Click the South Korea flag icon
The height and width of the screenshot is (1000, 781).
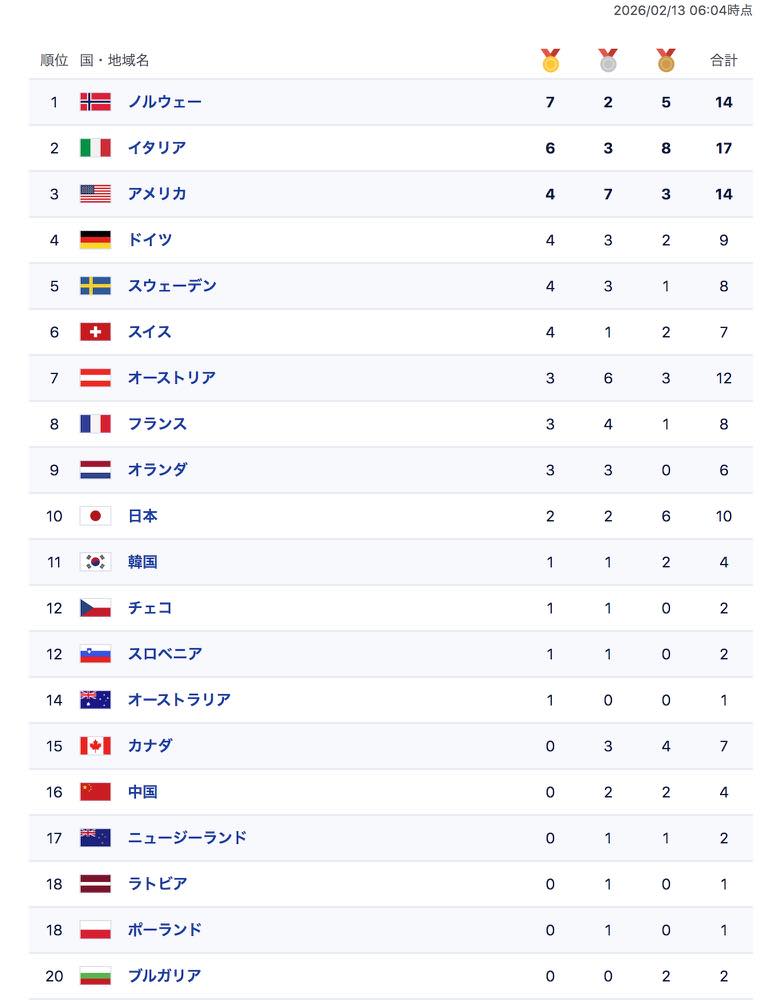tap(95, 562)
